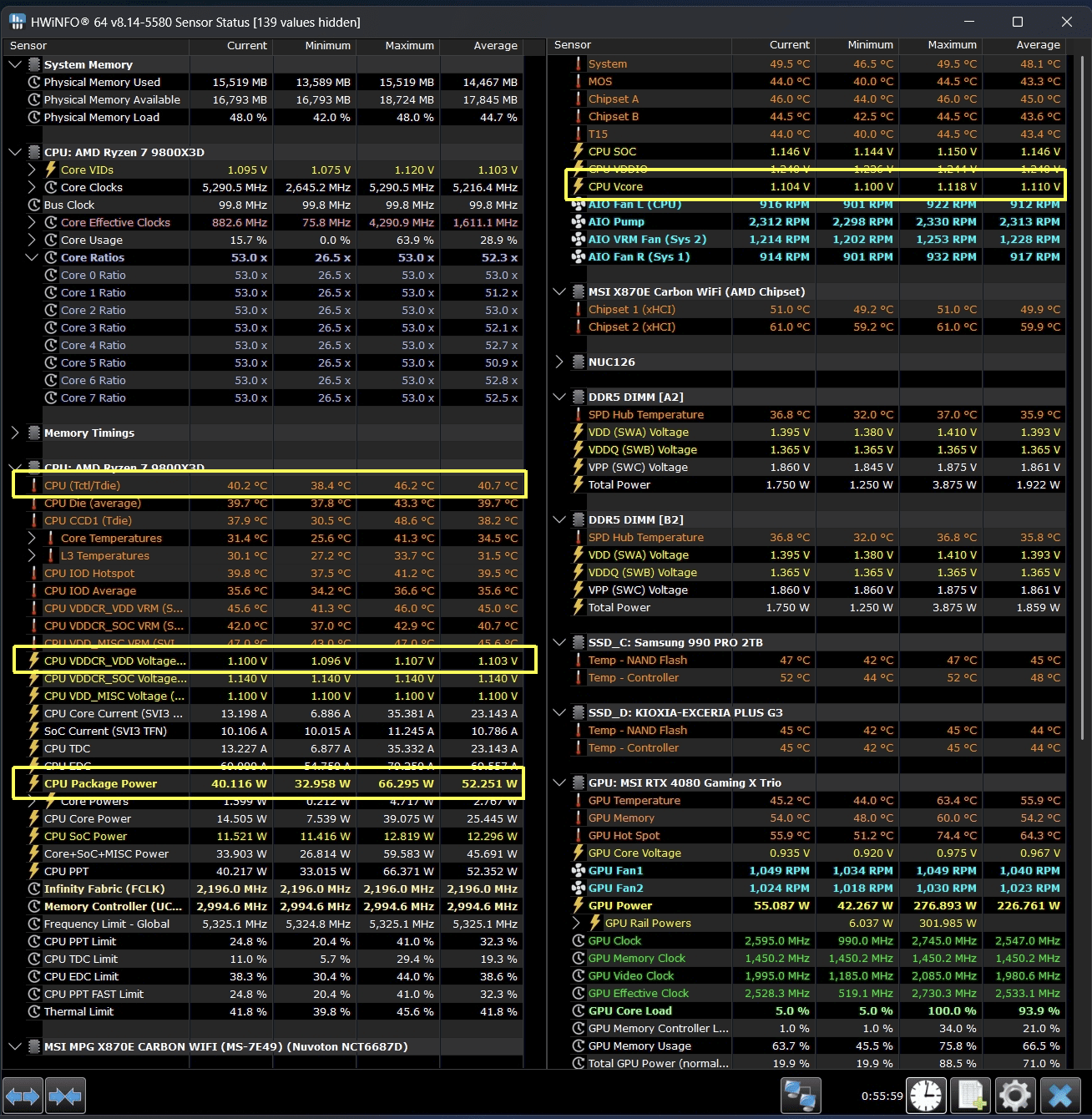Image resolution: width=1092 pixels, height=1119 pixels.
Task: Click the chip icon beside NUC126
Action: tap(578, 362)
